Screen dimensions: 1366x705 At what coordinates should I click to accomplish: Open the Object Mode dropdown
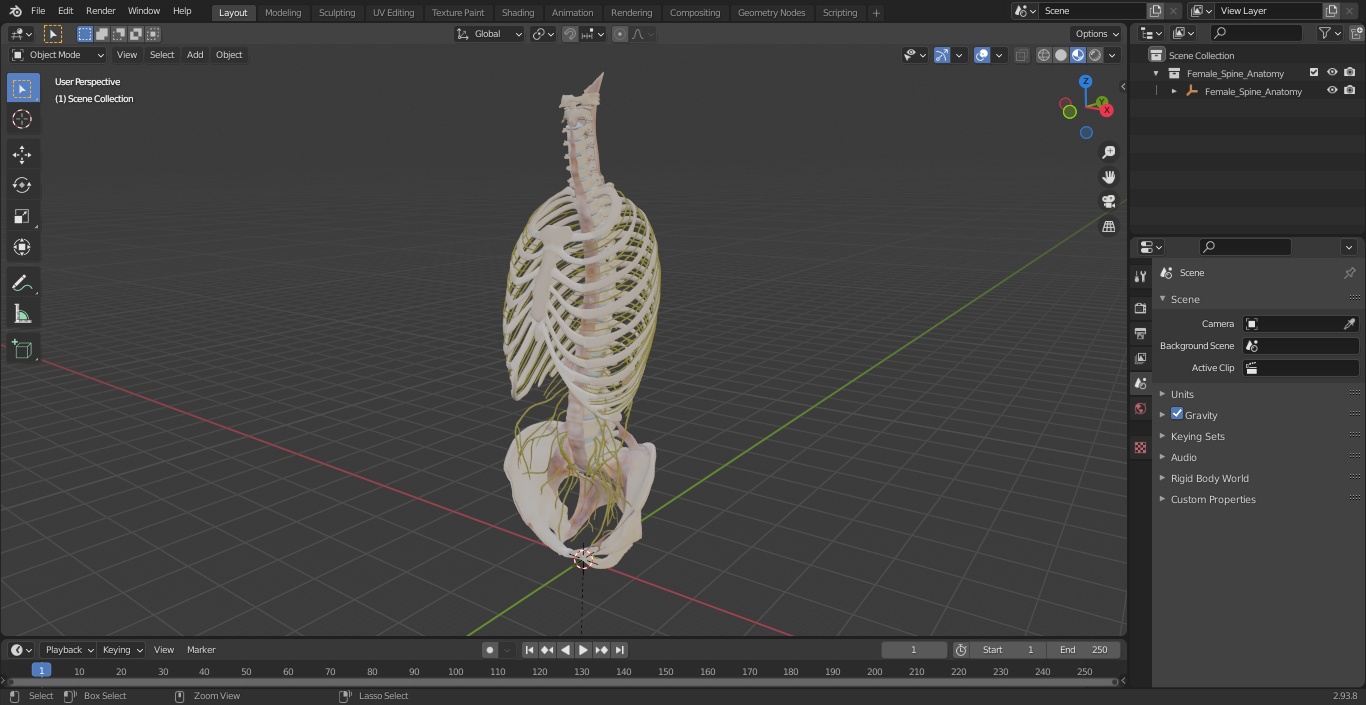point(58,55)
